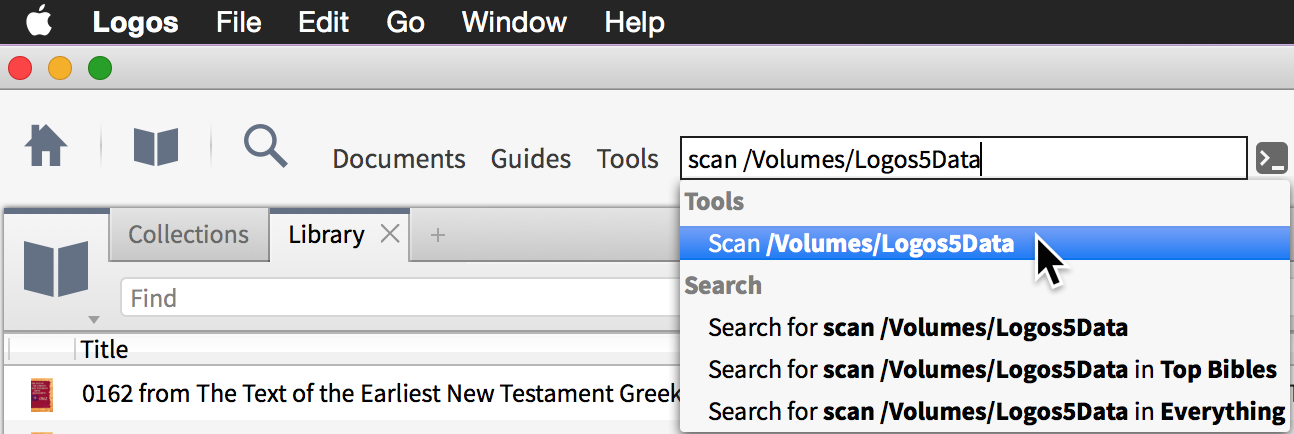Open the Search magnifier icon

[265, 147]
